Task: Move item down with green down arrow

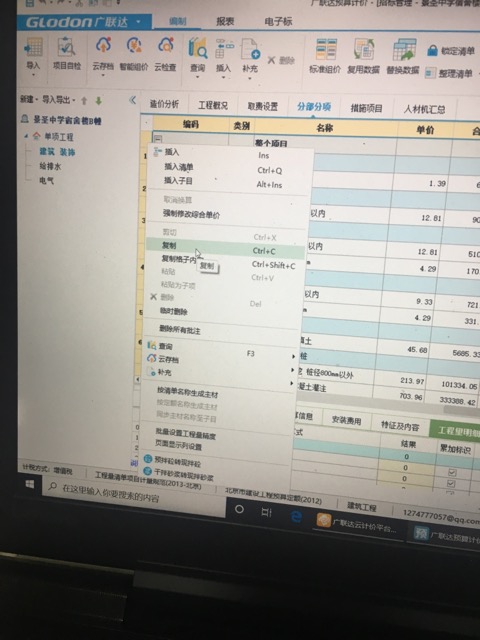Action: coord(98,100)
